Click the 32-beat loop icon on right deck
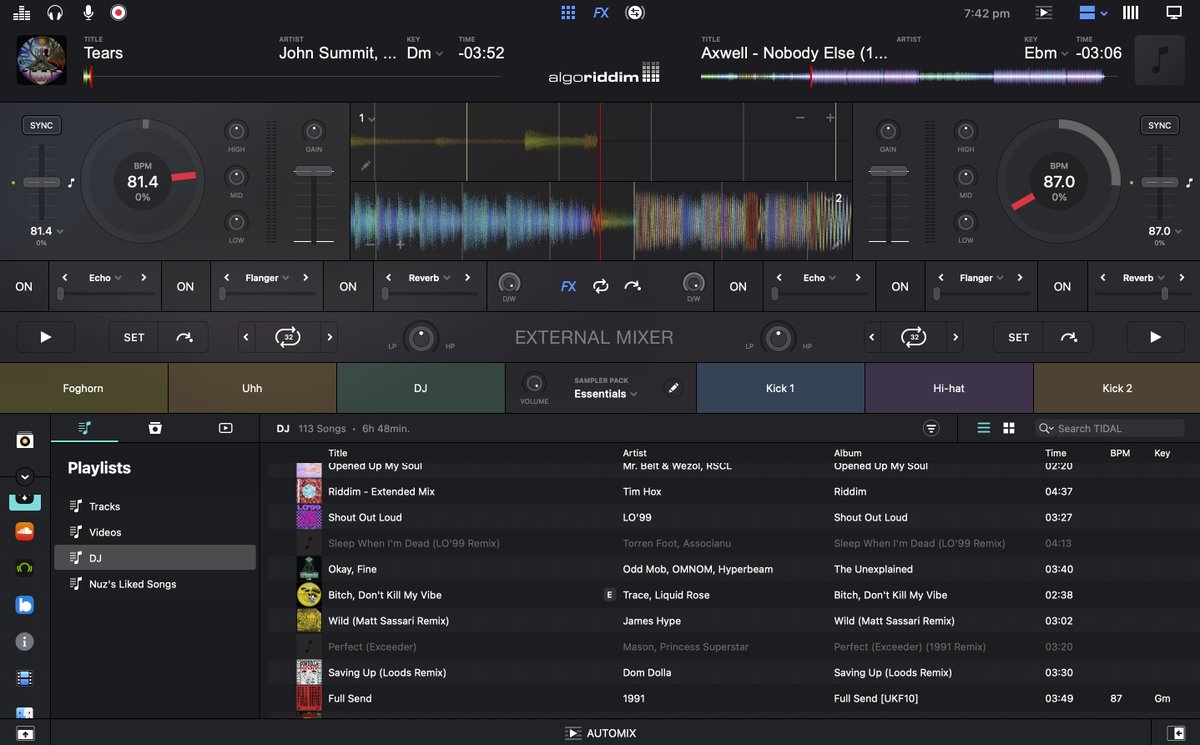The height and width of the screenshot is (745, 1200). 914,337
